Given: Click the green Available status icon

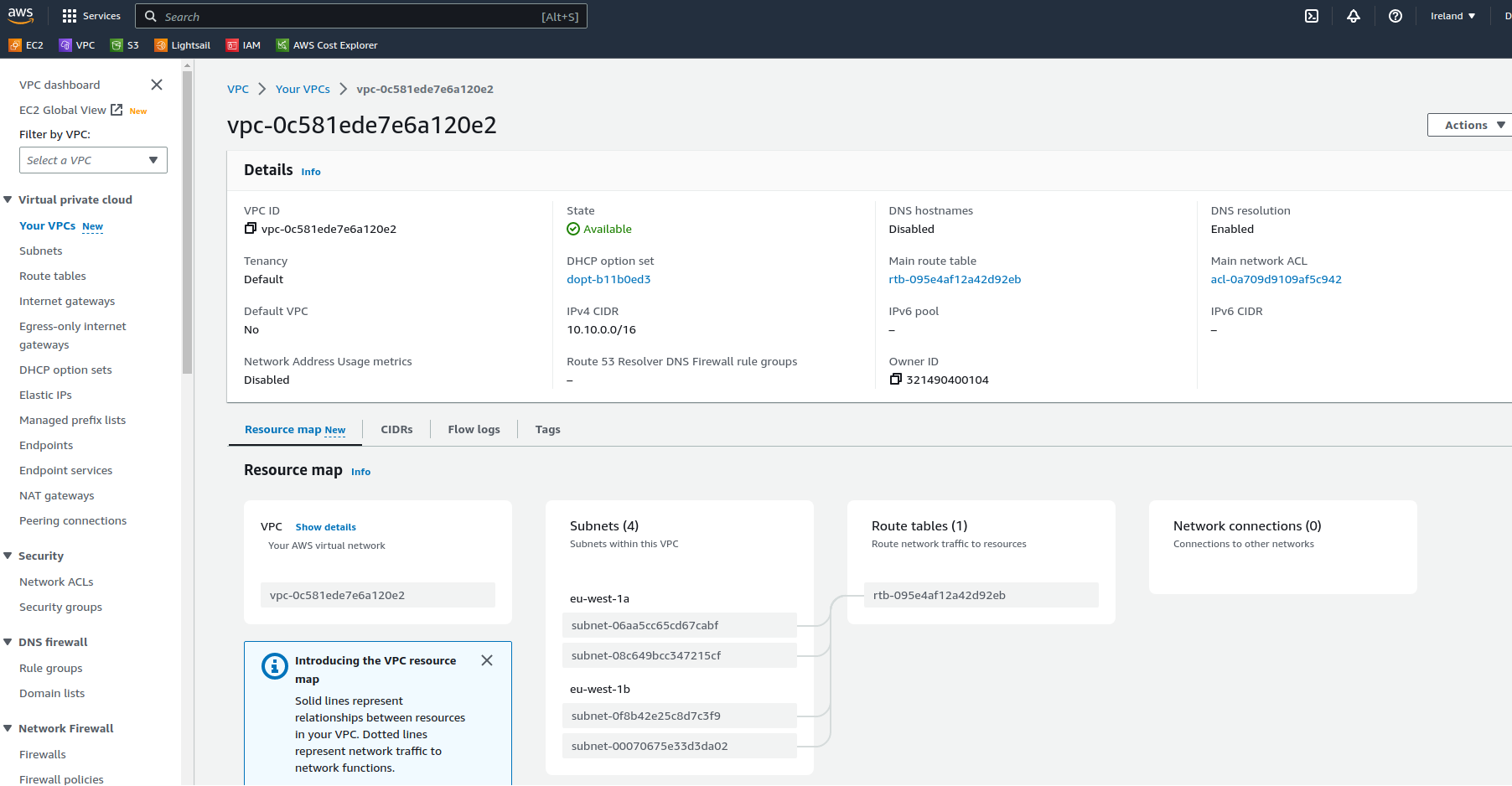Looking at the screenshot, I should pyautogui.click(x=573, y=229).
